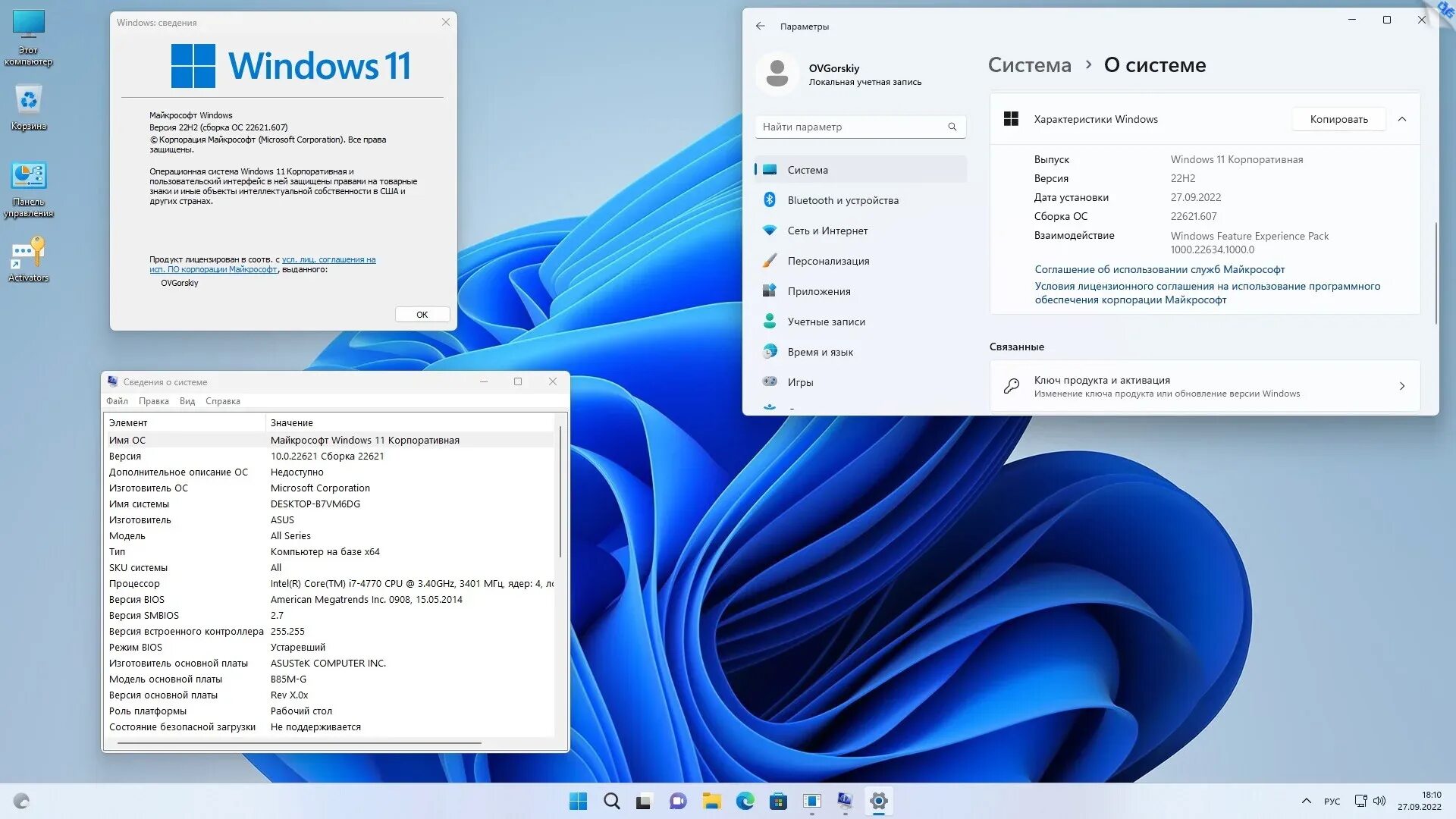Show hidden tray icons chevron

point(1306,801)
